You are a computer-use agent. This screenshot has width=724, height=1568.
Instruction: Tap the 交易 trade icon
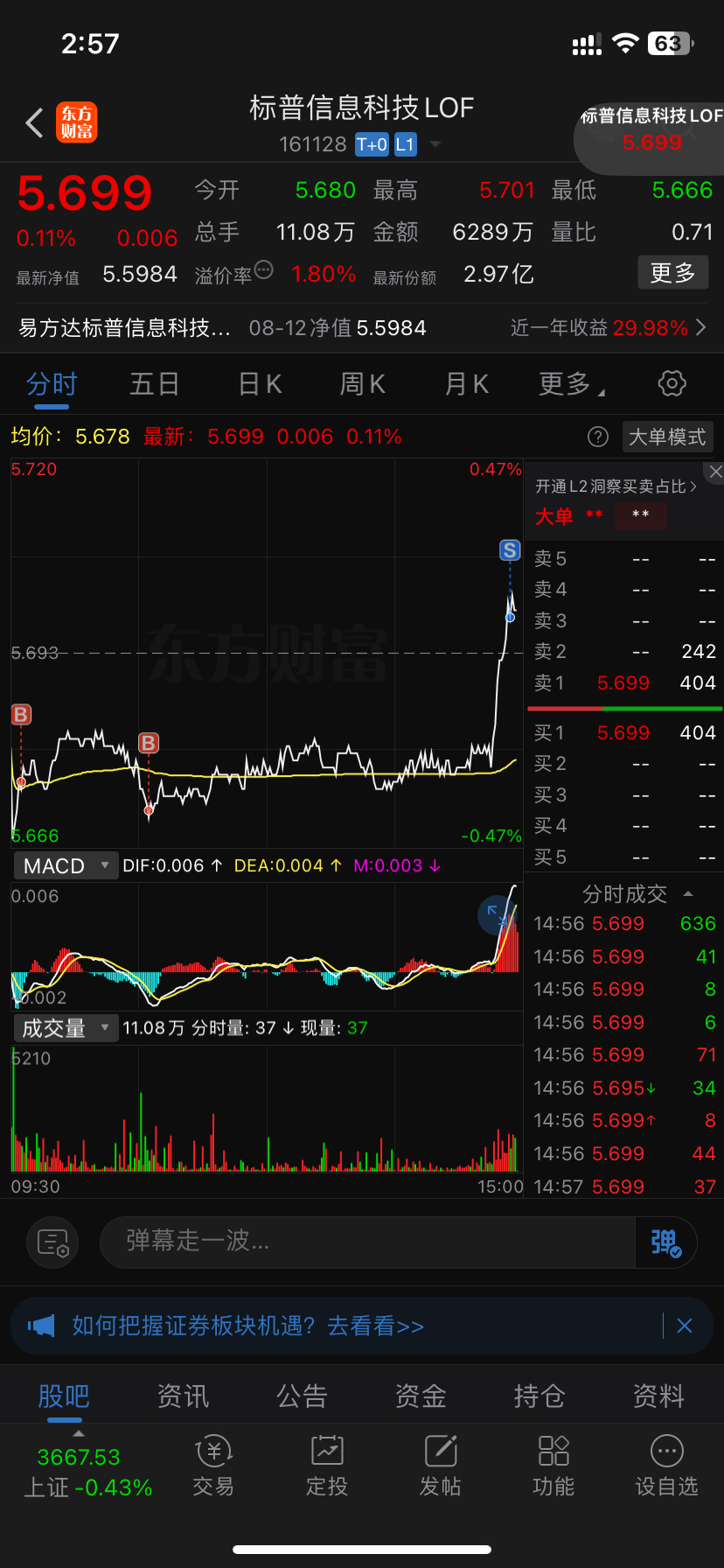click(x=213, y=1466)
